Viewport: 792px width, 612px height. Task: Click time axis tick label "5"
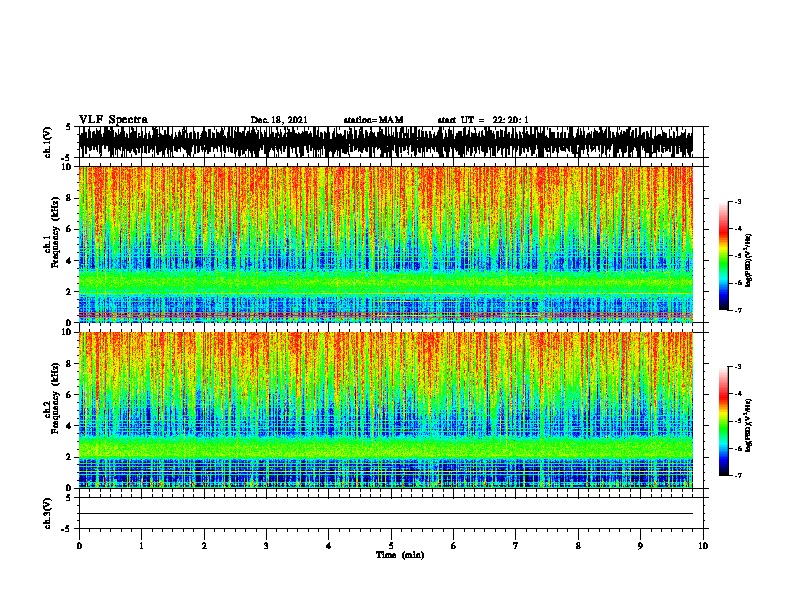point(391,546)
